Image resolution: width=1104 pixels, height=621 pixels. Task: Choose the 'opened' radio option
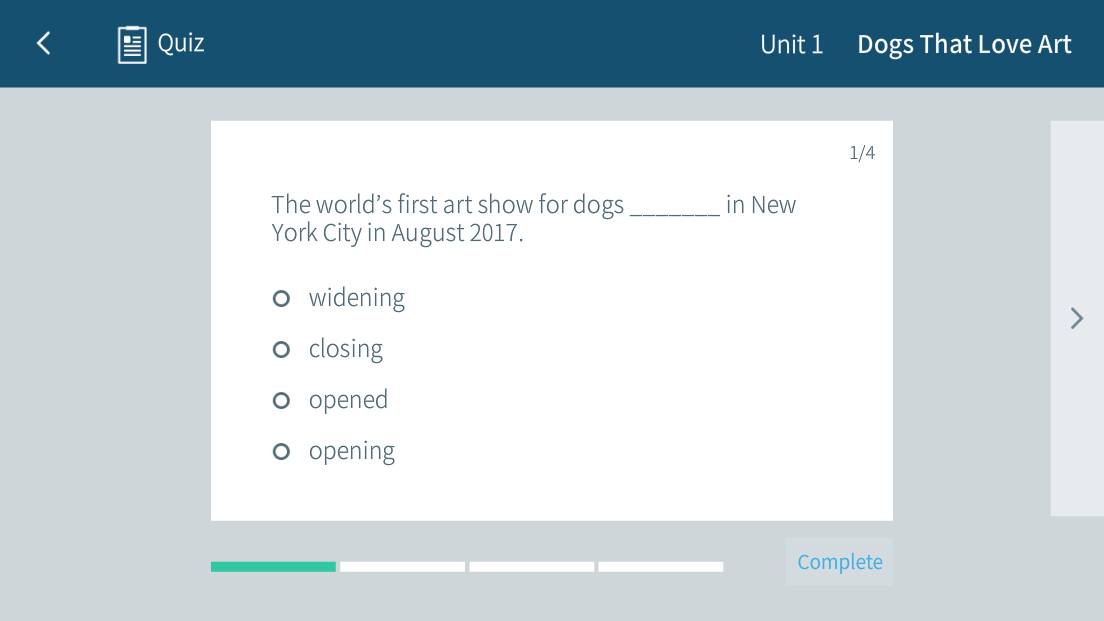(x=281, y=400)
